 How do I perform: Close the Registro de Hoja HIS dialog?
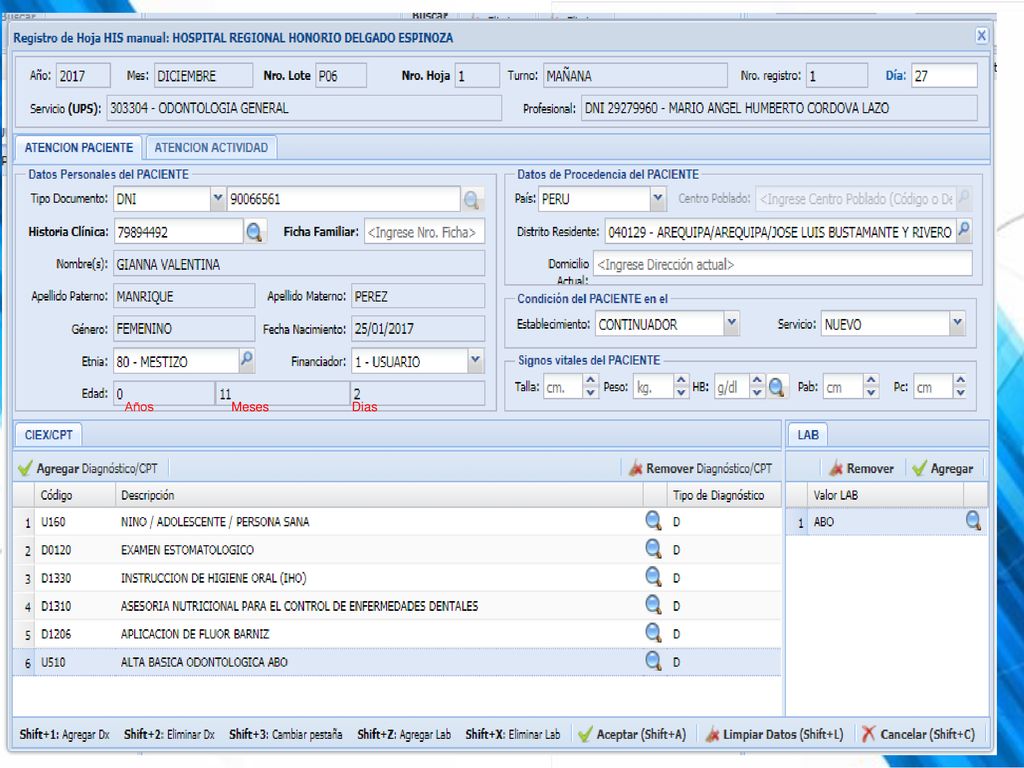pos(981,36)
